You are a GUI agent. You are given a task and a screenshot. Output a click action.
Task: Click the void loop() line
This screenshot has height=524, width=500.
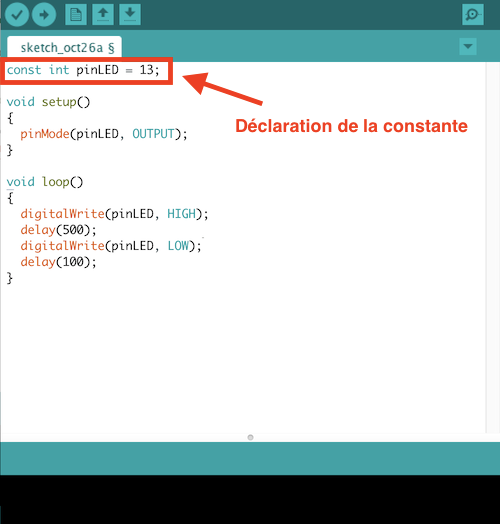tap(45, 182)
